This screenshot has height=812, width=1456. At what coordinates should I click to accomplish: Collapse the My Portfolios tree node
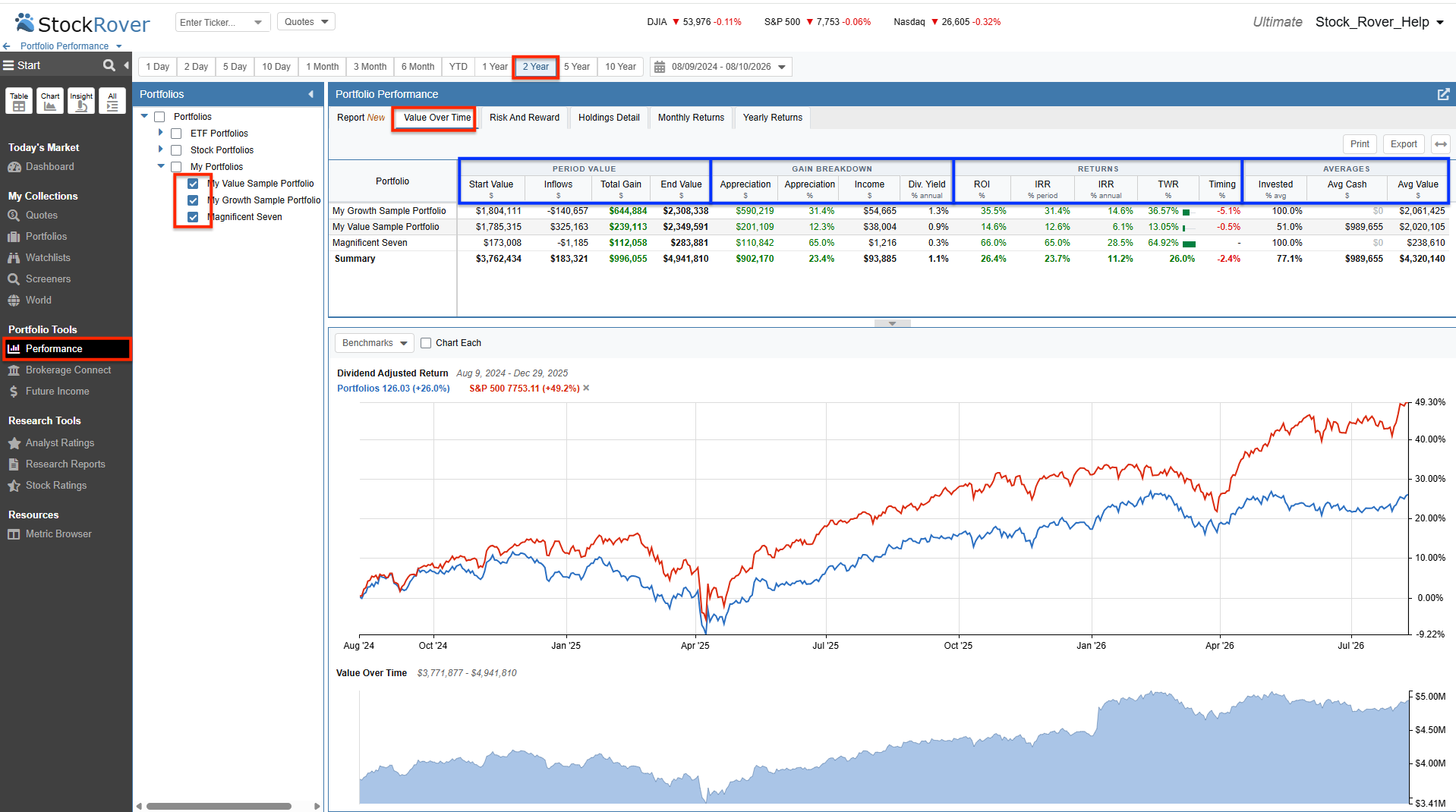coord(161,166)
